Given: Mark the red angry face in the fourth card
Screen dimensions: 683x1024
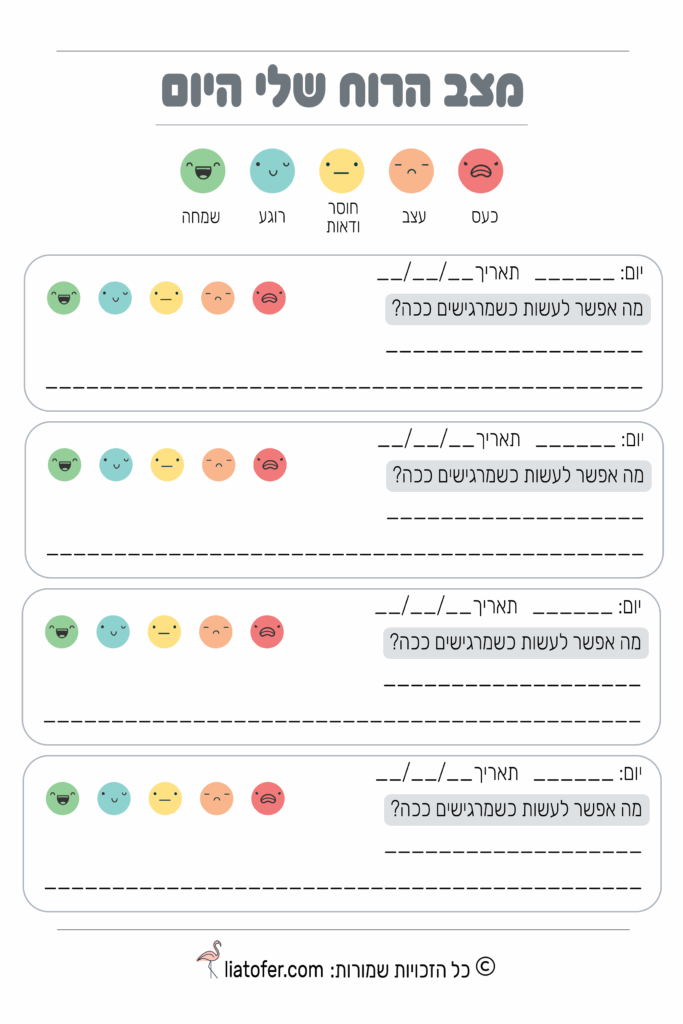Looking at the screenshot, I should (x=268, y=799).
